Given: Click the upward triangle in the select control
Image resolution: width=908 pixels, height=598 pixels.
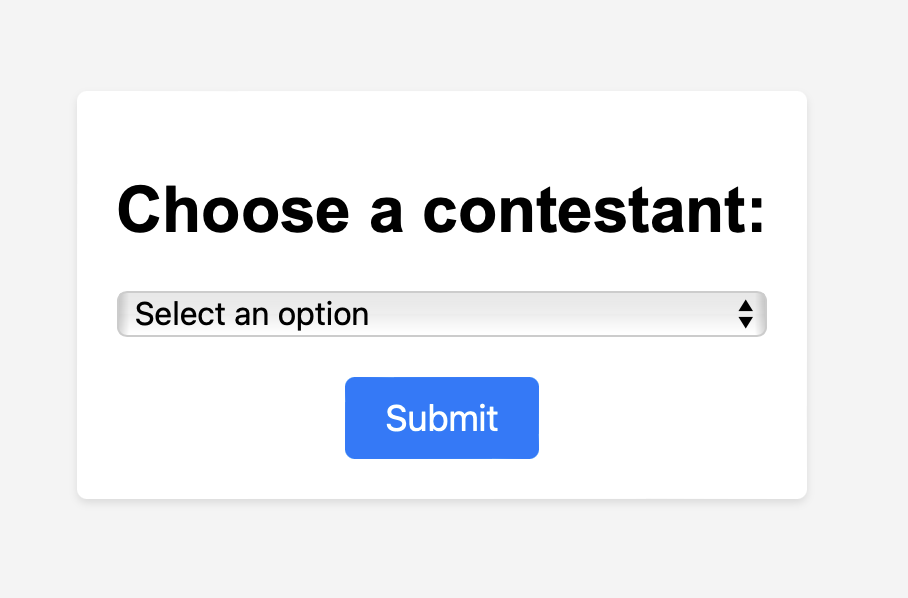Looking at the screenshot, I should tap(745, 306).
